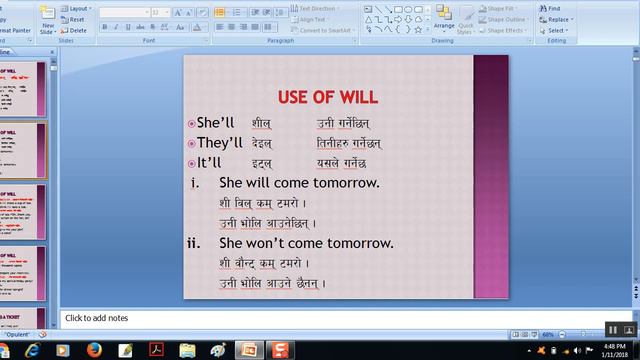Open Quick Styles gallery
Screen dimensions: 640x360
(x=465, y=21)
